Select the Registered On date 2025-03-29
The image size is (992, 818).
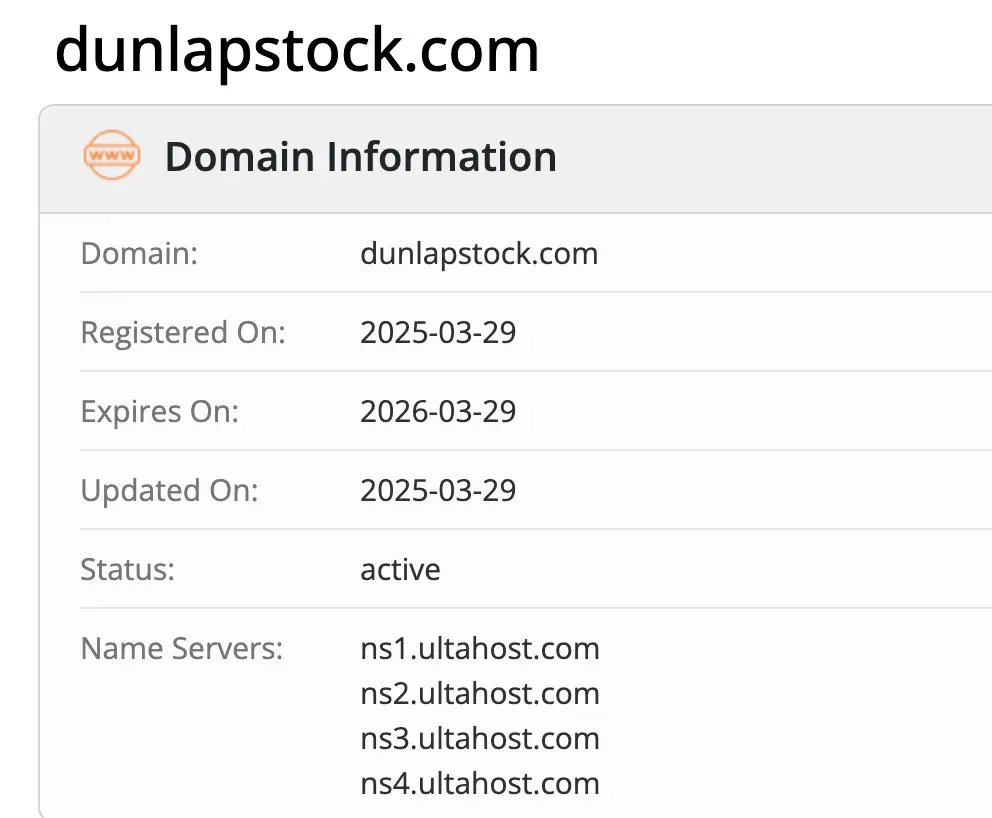coord(438,333)
